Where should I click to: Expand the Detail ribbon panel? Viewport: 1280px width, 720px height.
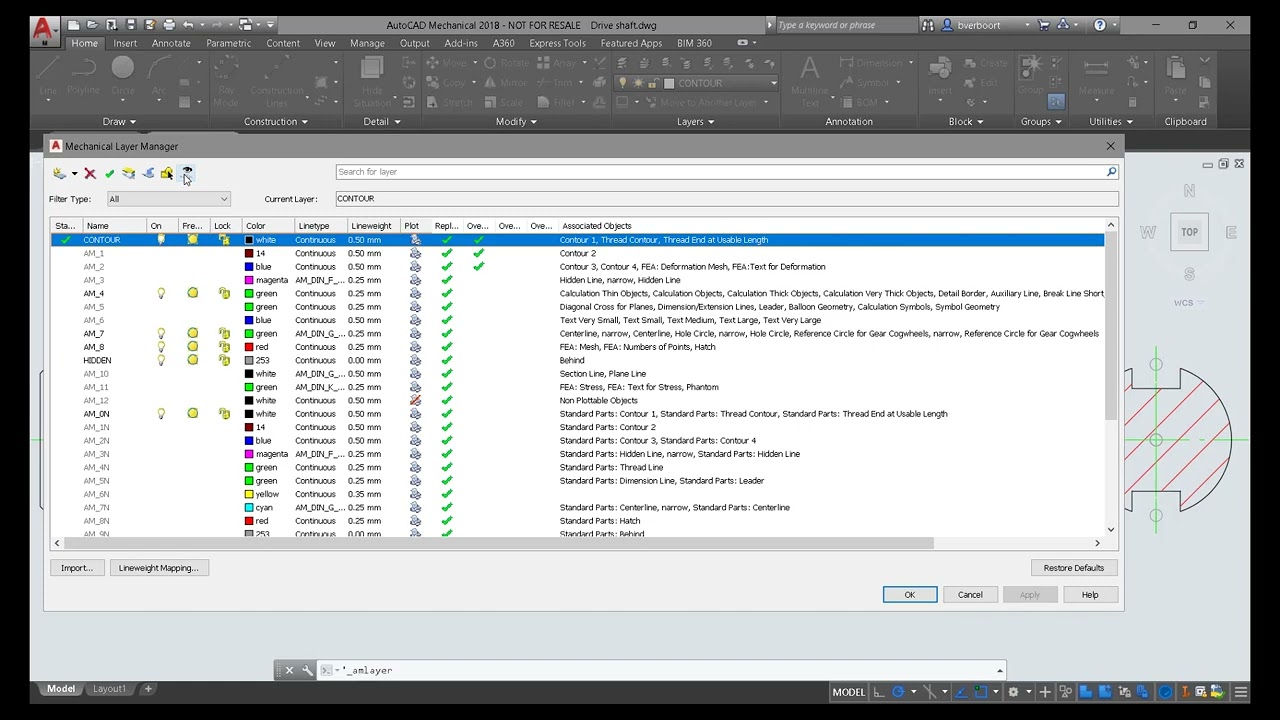click(x=382, y=122)
